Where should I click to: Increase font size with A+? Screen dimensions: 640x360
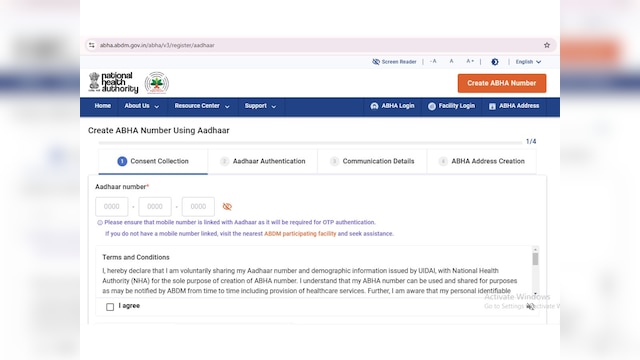[x=470, y=61]
